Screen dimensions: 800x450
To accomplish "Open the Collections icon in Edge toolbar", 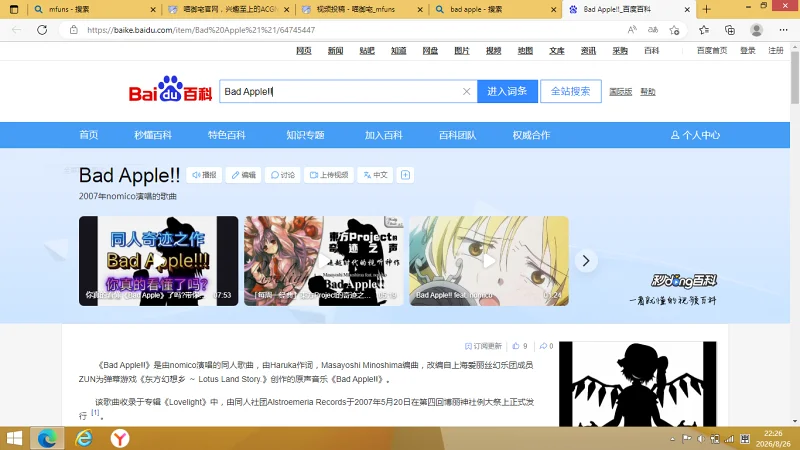I will click(730, 30).
